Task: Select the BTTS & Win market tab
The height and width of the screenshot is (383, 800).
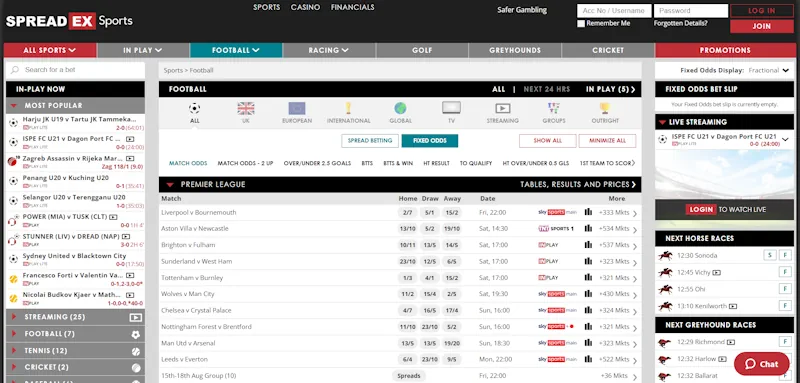Action: tap(398, 163)
